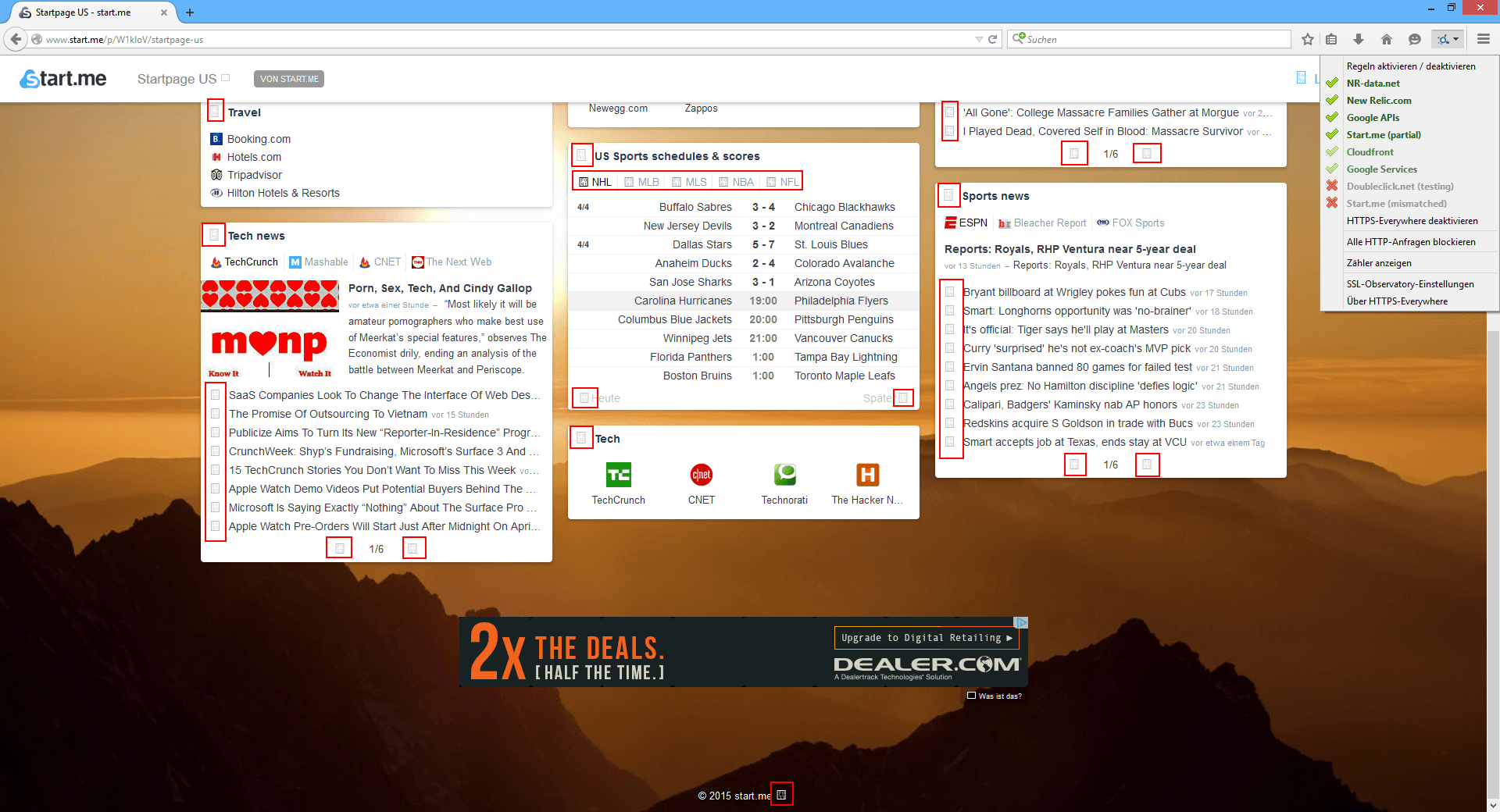Click 'Upgrade to Digital Retailing' ad button
Screen dimensions: 1500x812
(x=927, y=638)
